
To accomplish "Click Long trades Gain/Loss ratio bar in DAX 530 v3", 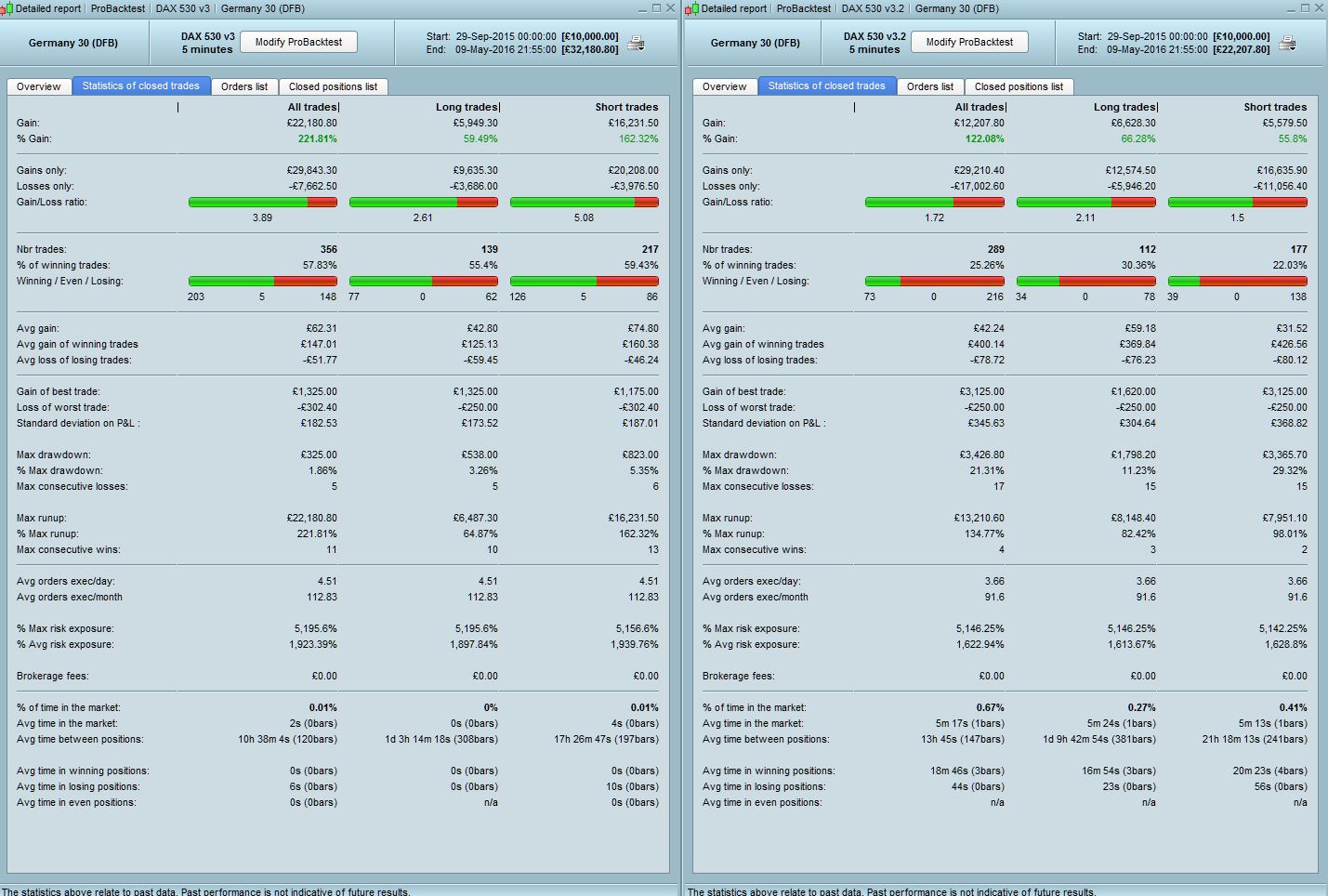I will click(424, 202).
